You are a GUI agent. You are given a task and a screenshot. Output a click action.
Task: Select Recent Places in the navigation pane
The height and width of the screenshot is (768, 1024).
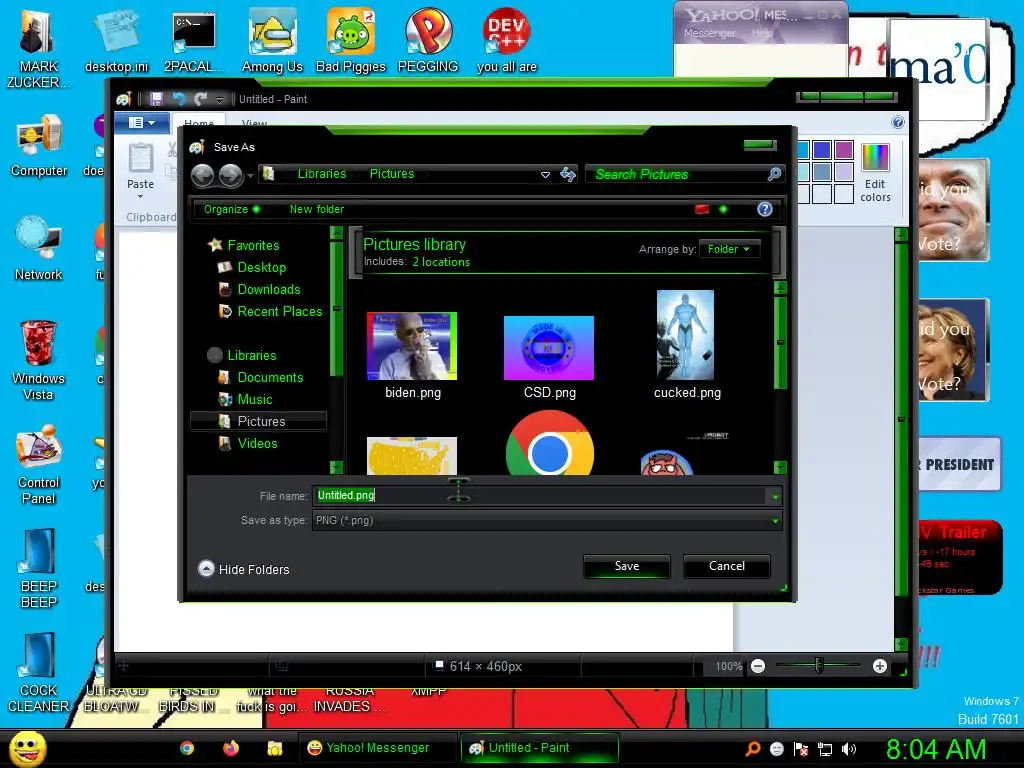[x=270, y=312]
